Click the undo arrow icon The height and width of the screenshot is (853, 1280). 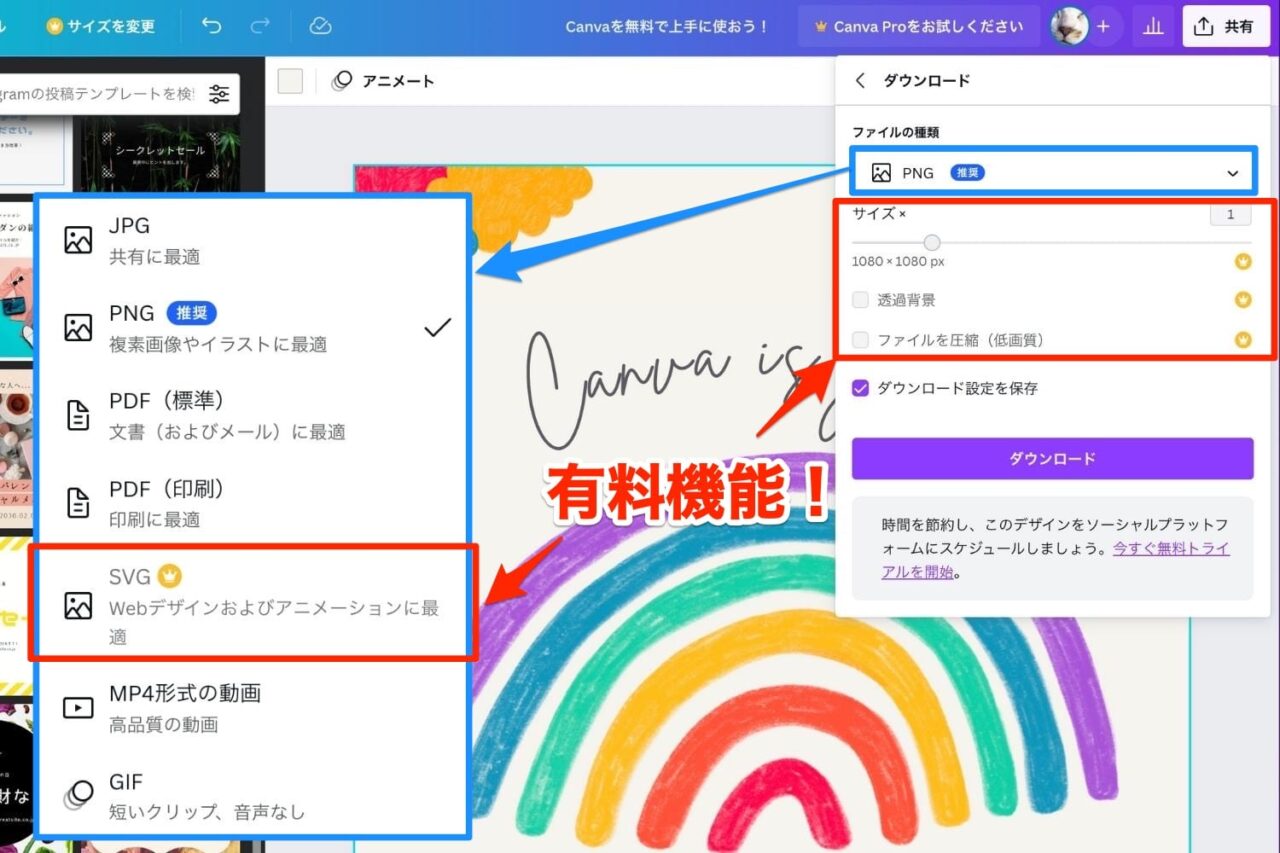[x=212, y=26]
